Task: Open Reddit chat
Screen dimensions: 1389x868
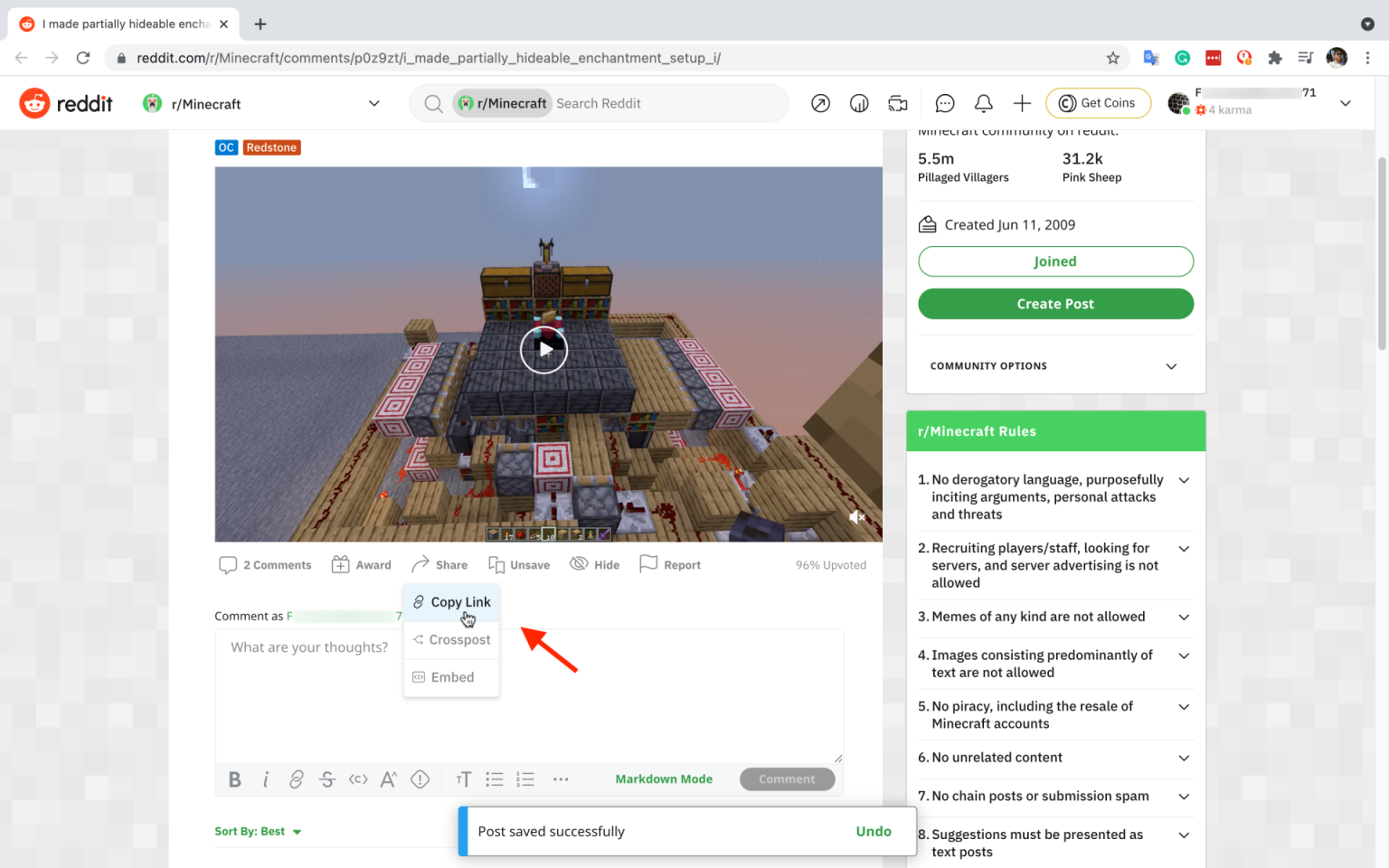Action: click(x=944, y=103)
